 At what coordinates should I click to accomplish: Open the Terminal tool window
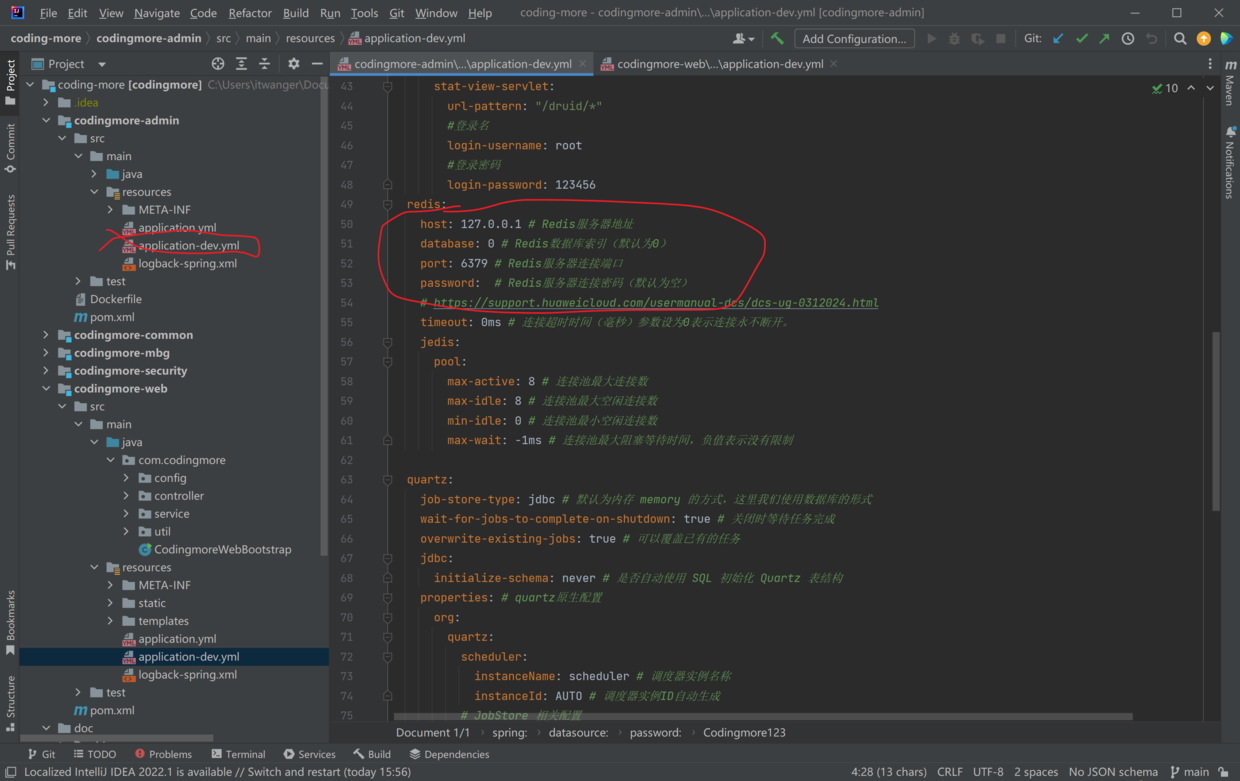[x=238, y=754]
